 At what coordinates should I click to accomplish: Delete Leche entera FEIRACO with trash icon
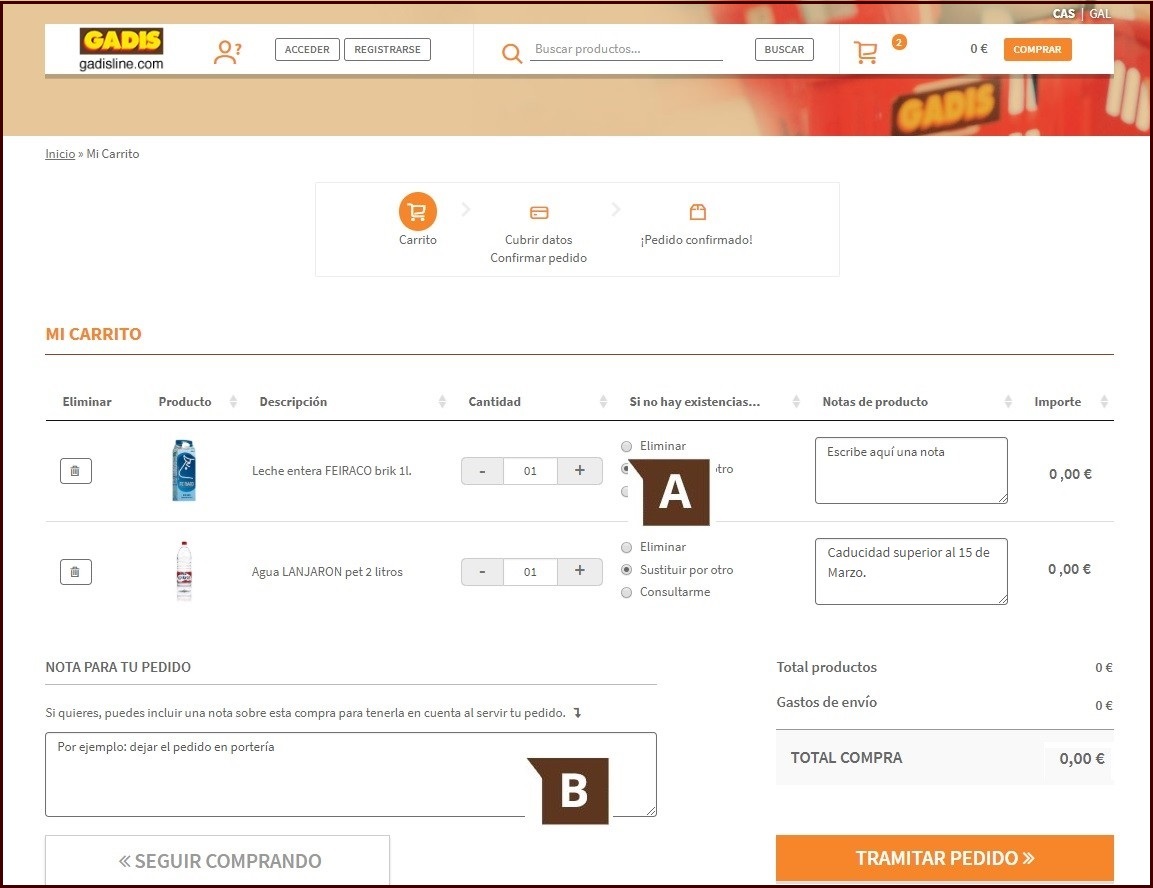pyautogui.click(x=76, y=470)
